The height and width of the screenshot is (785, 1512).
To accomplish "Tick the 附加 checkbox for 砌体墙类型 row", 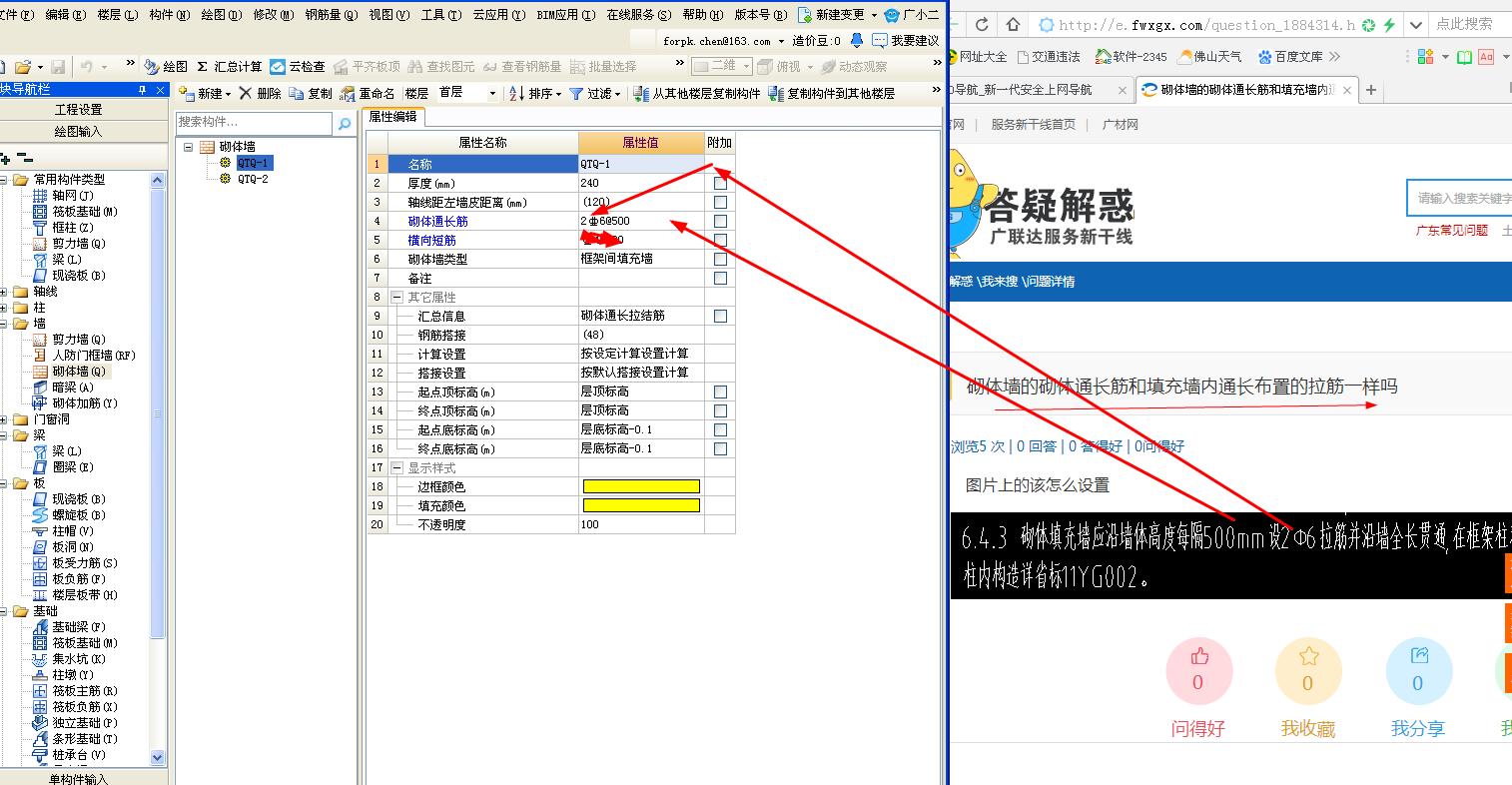I will 720,260.
